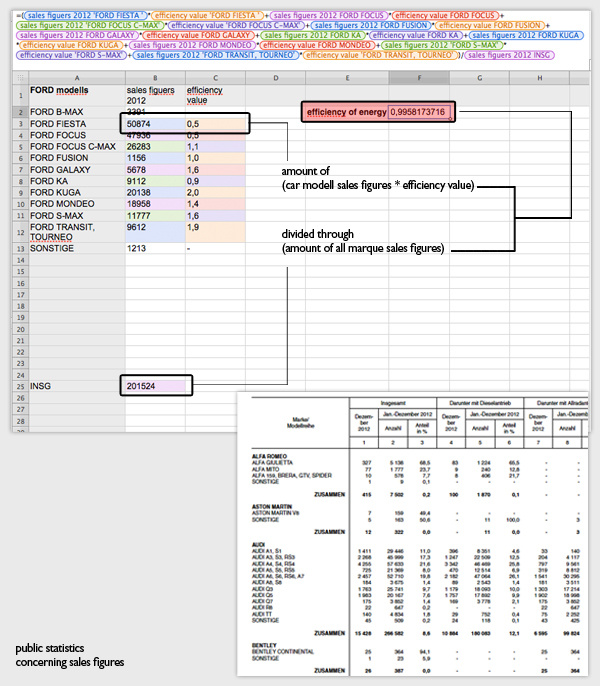Viewport: 600px width, 686px height.
Task: Select the 1156 sales cell
Action: click(x=155, y=158)
